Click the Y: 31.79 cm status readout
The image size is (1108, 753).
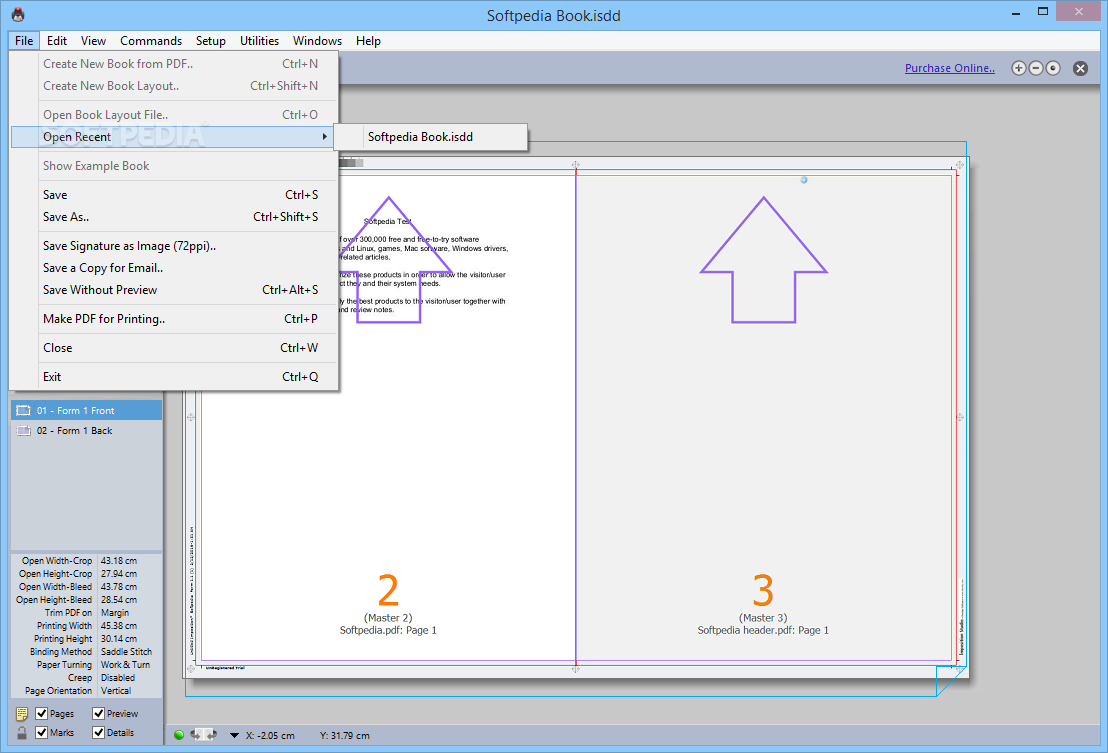pyautogui.click(x=344, y=735)
